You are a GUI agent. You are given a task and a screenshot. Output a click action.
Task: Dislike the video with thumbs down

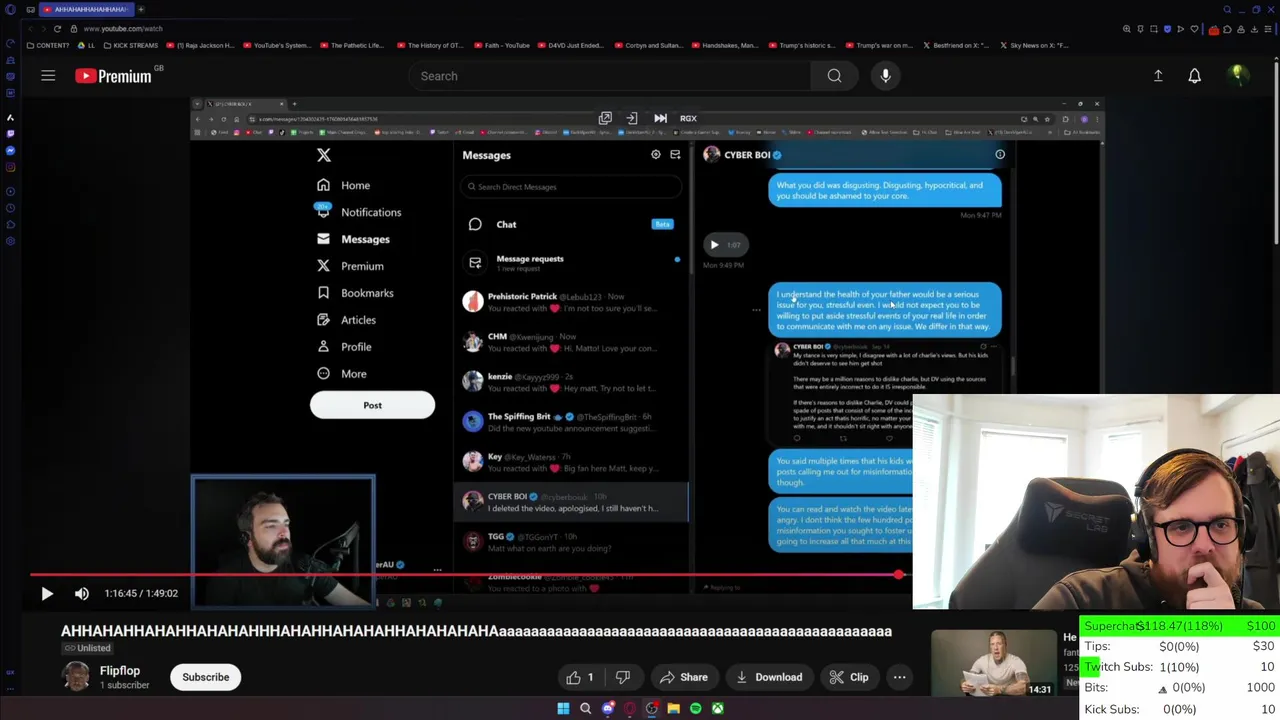pos(622,677)
